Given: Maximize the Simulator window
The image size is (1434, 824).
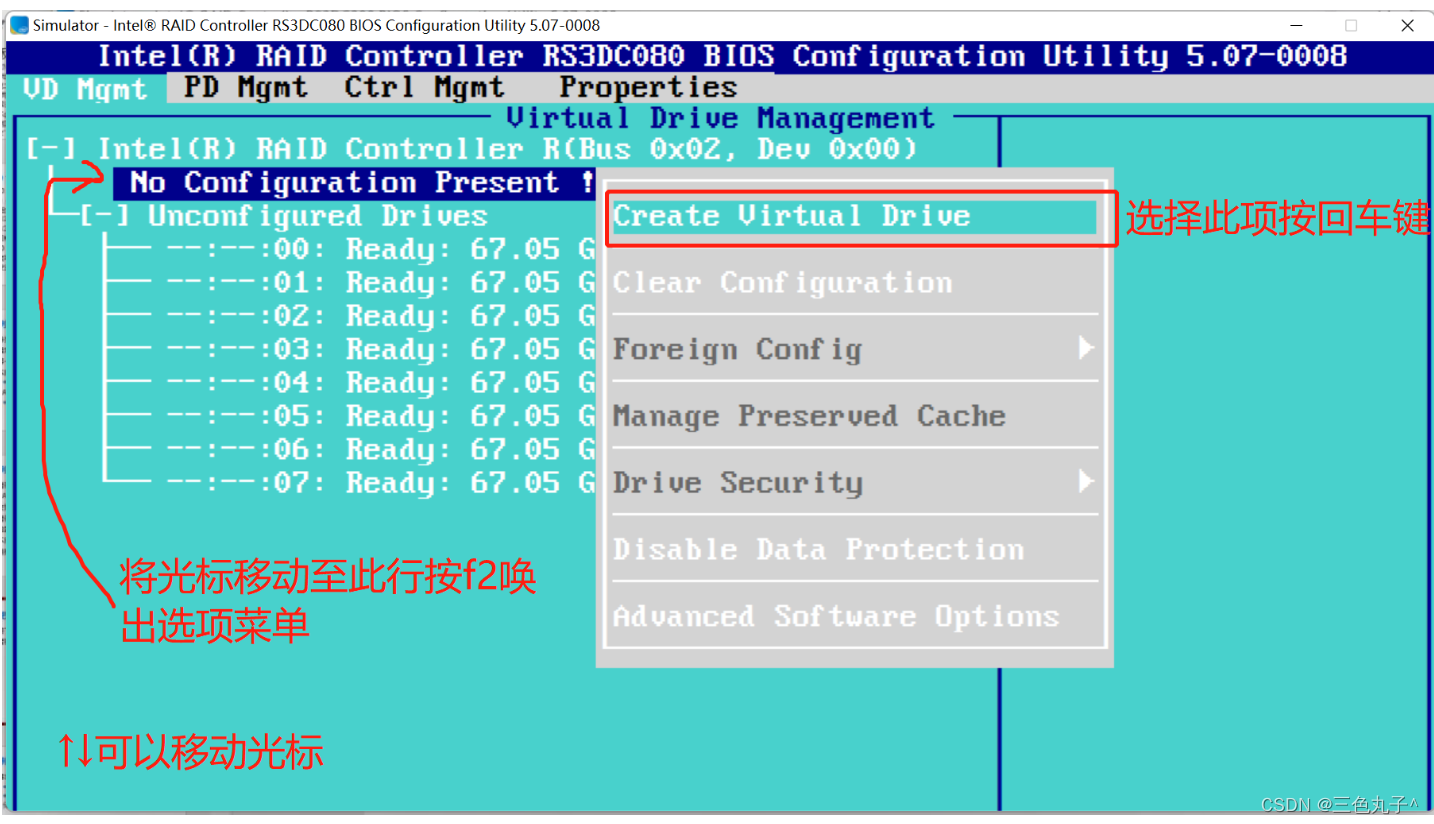Looking at the screenshot, I should [1351, 25].
